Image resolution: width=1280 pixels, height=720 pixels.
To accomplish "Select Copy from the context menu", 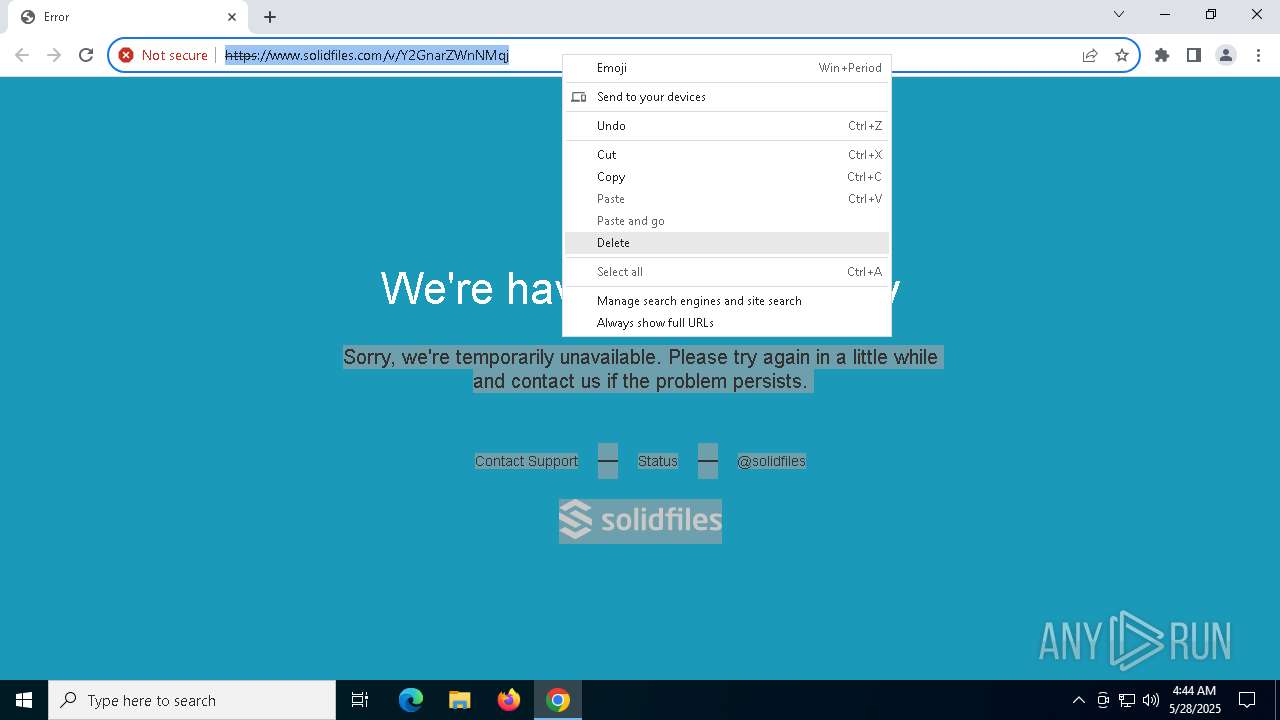I will pos(727,177).
